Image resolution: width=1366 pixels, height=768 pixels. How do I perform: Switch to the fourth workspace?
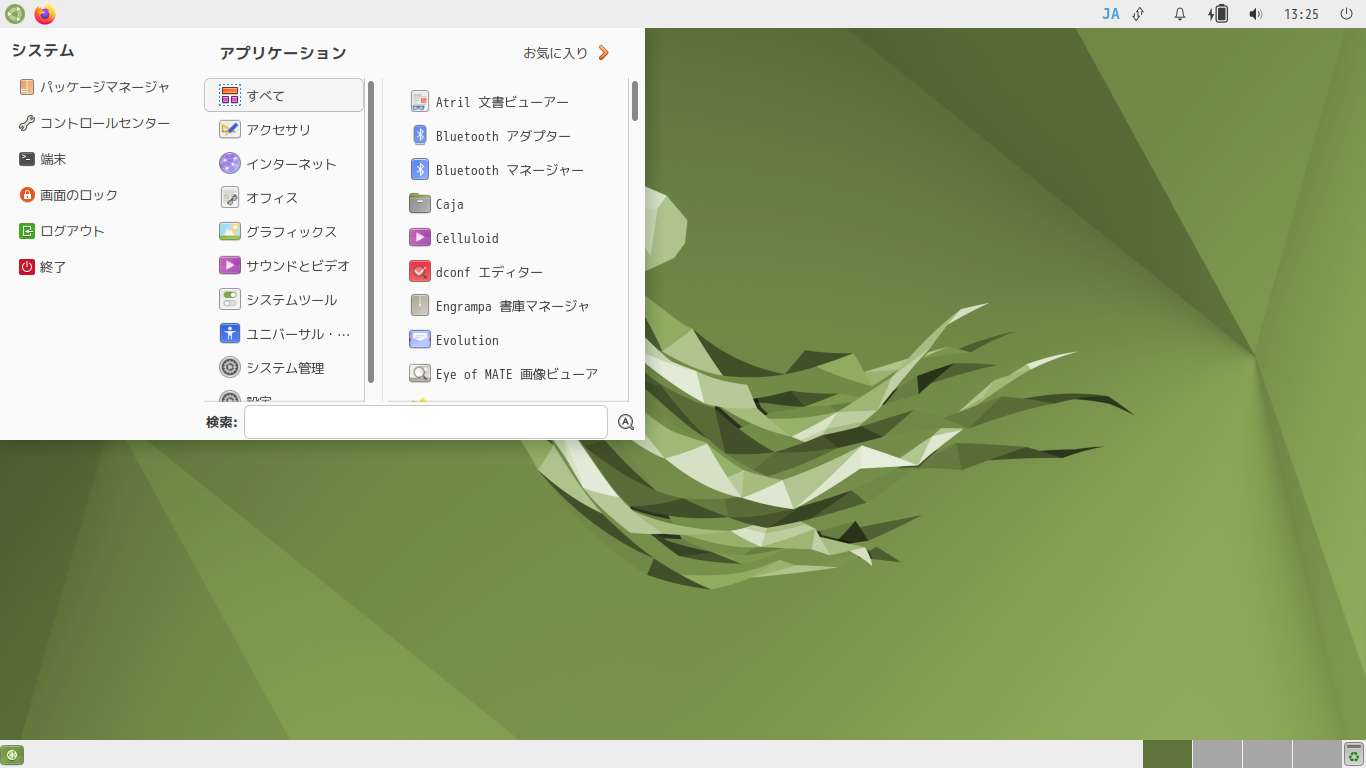1317,754
